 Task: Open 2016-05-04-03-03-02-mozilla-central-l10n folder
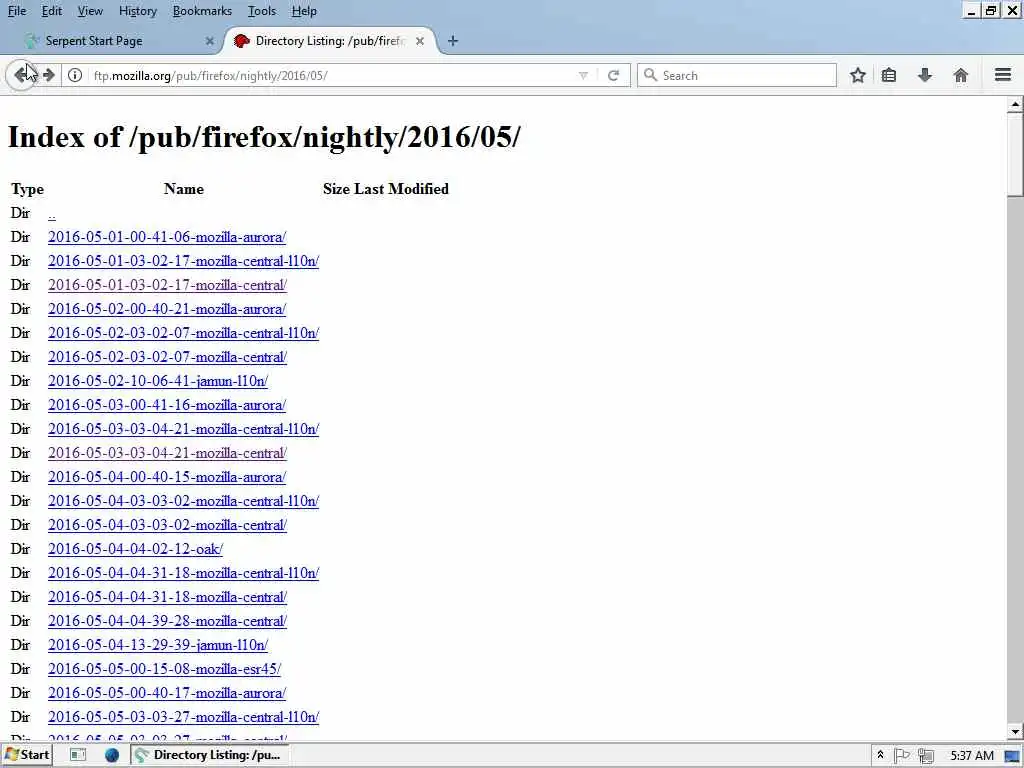pos(183,502)
